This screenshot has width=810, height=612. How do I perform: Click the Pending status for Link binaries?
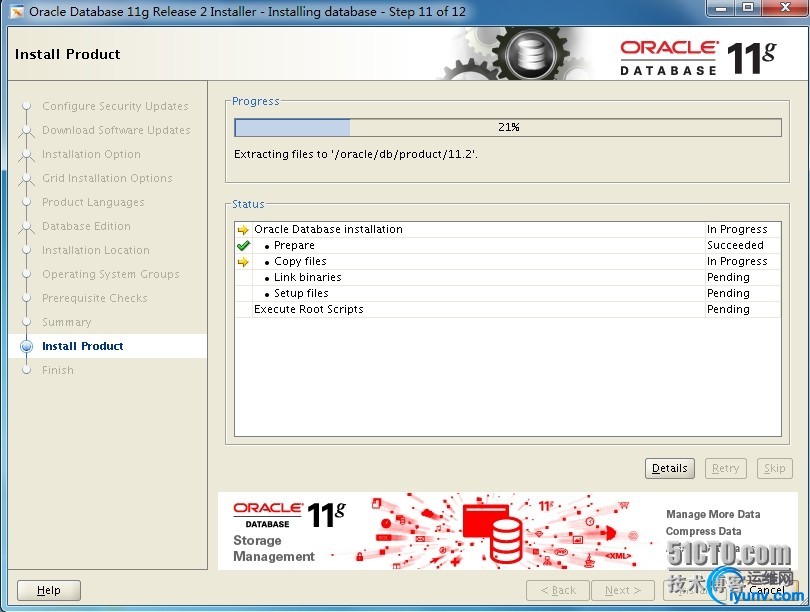pos(728,277)
